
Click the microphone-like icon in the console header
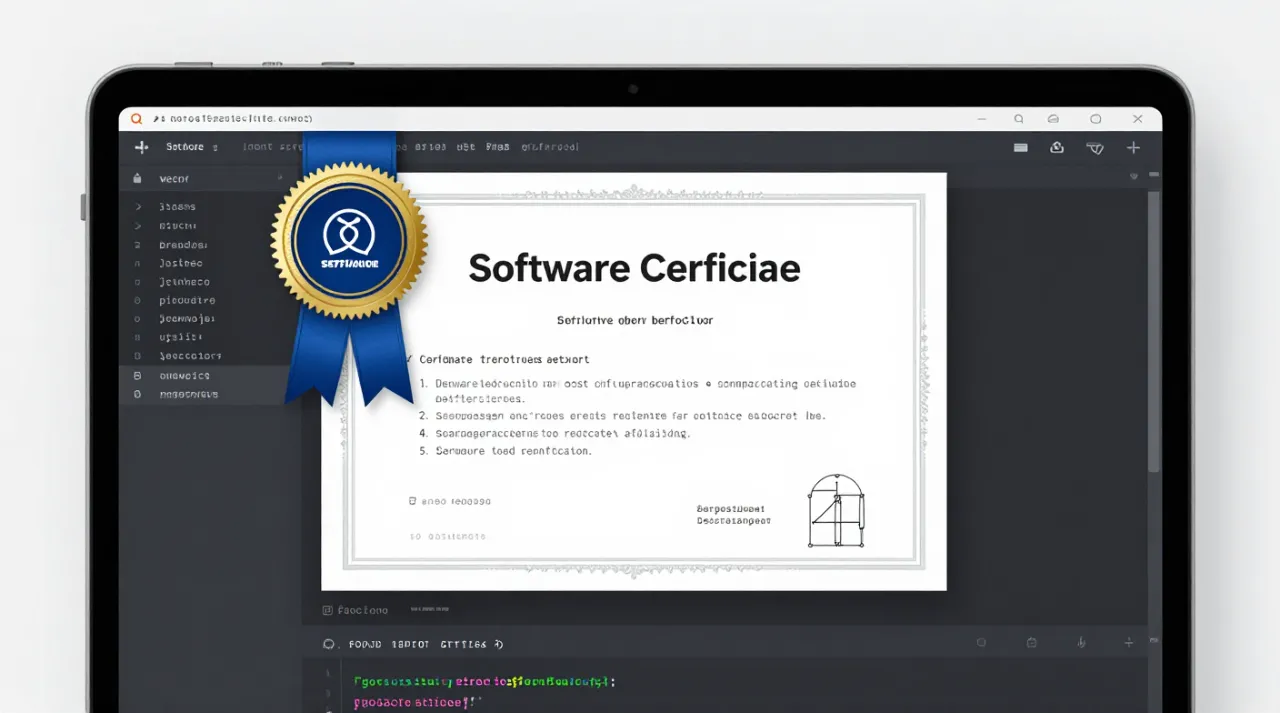[x=1081, y=643]
